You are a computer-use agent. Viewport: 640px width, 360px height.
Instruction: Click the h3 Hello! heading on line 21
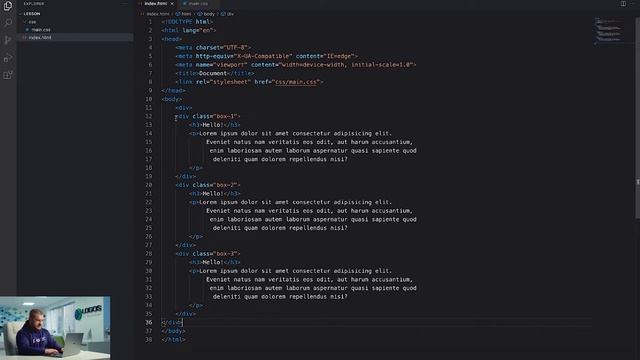pyautogui.click(x=215, y=193)
